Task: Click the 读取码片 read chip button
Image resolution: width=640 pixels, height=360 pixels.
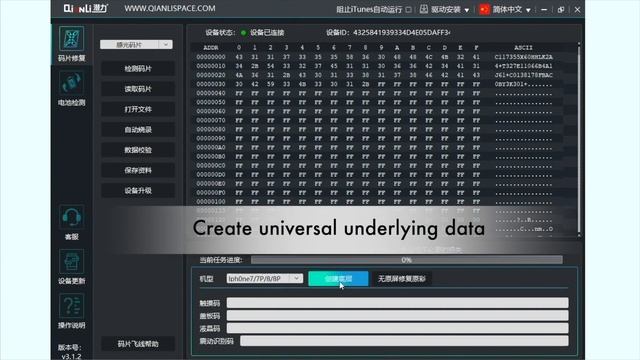Action: click(x=138, y=89)
